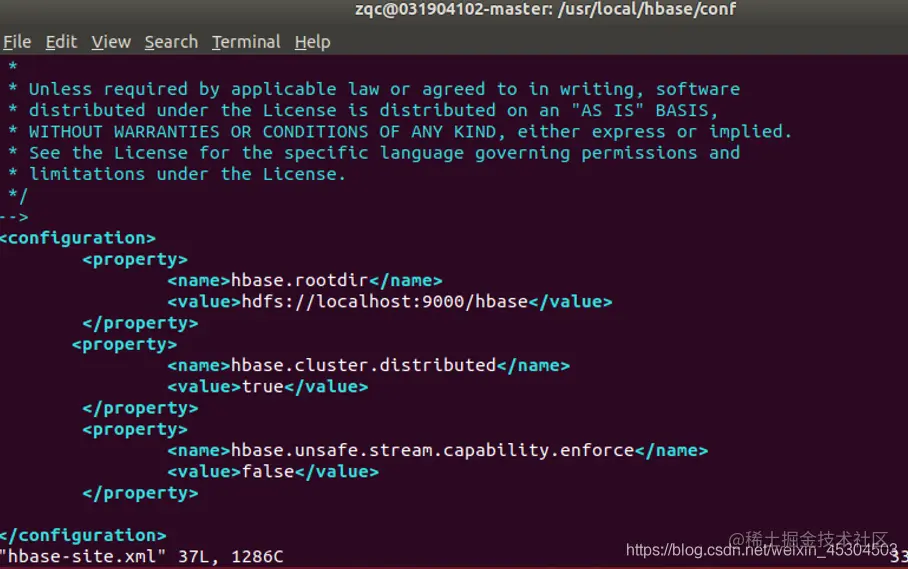Click the value 'false' in the third property

coord(268,472)
